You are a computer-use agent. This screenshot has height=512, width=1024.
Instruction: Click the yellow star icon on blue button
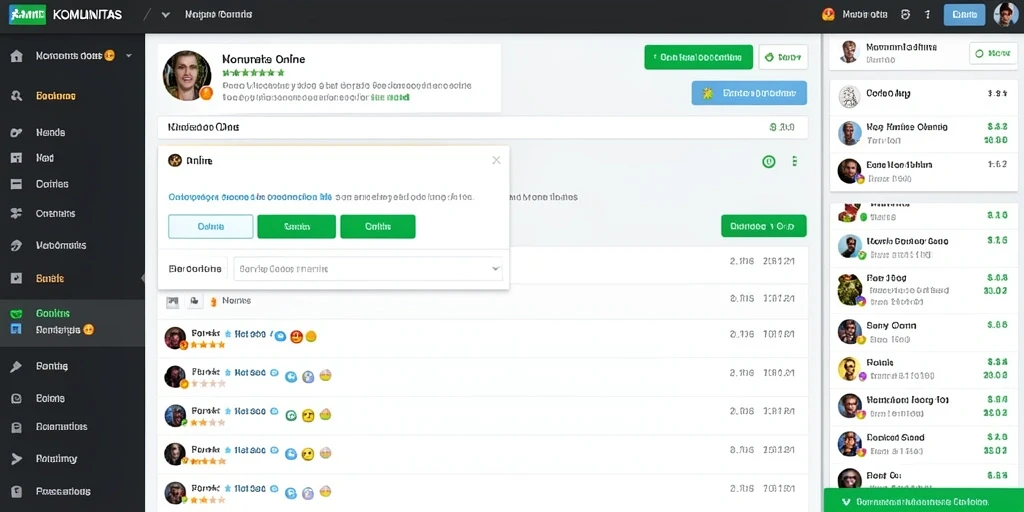tap(707, 94)
